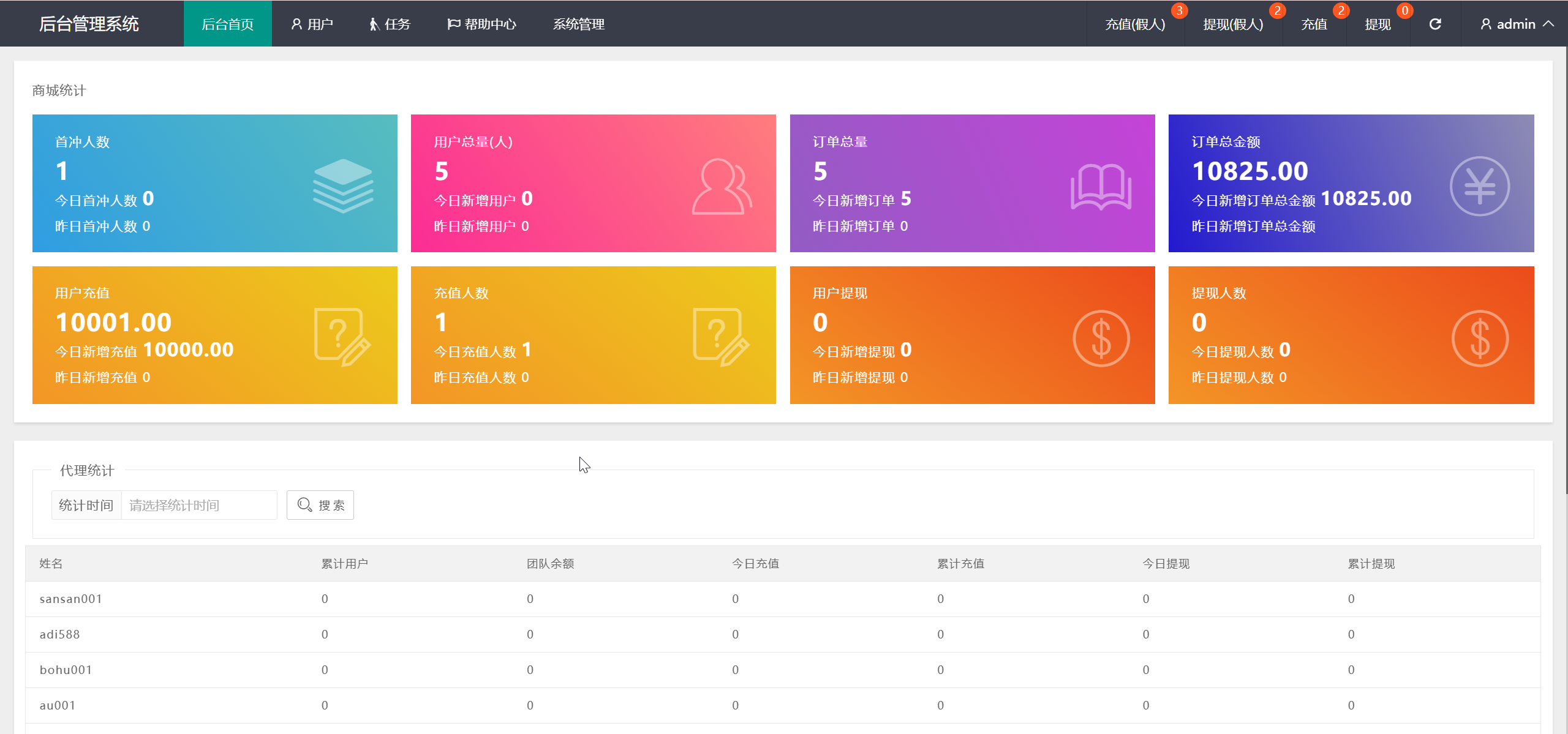Open the 用户 menu
1568x734 pixels.
click(312, 24)
